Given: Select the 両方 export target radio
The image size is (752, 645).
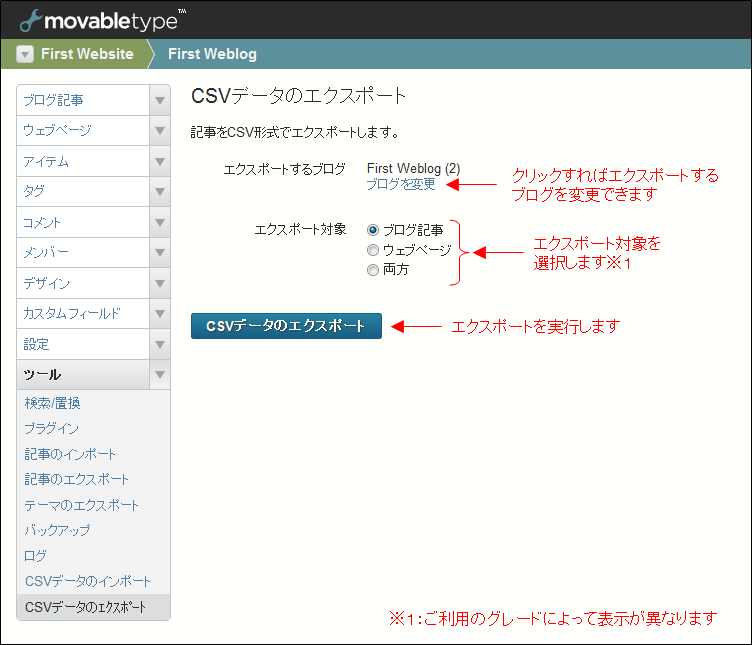Looking at the screenshot, I should [373, 270].
